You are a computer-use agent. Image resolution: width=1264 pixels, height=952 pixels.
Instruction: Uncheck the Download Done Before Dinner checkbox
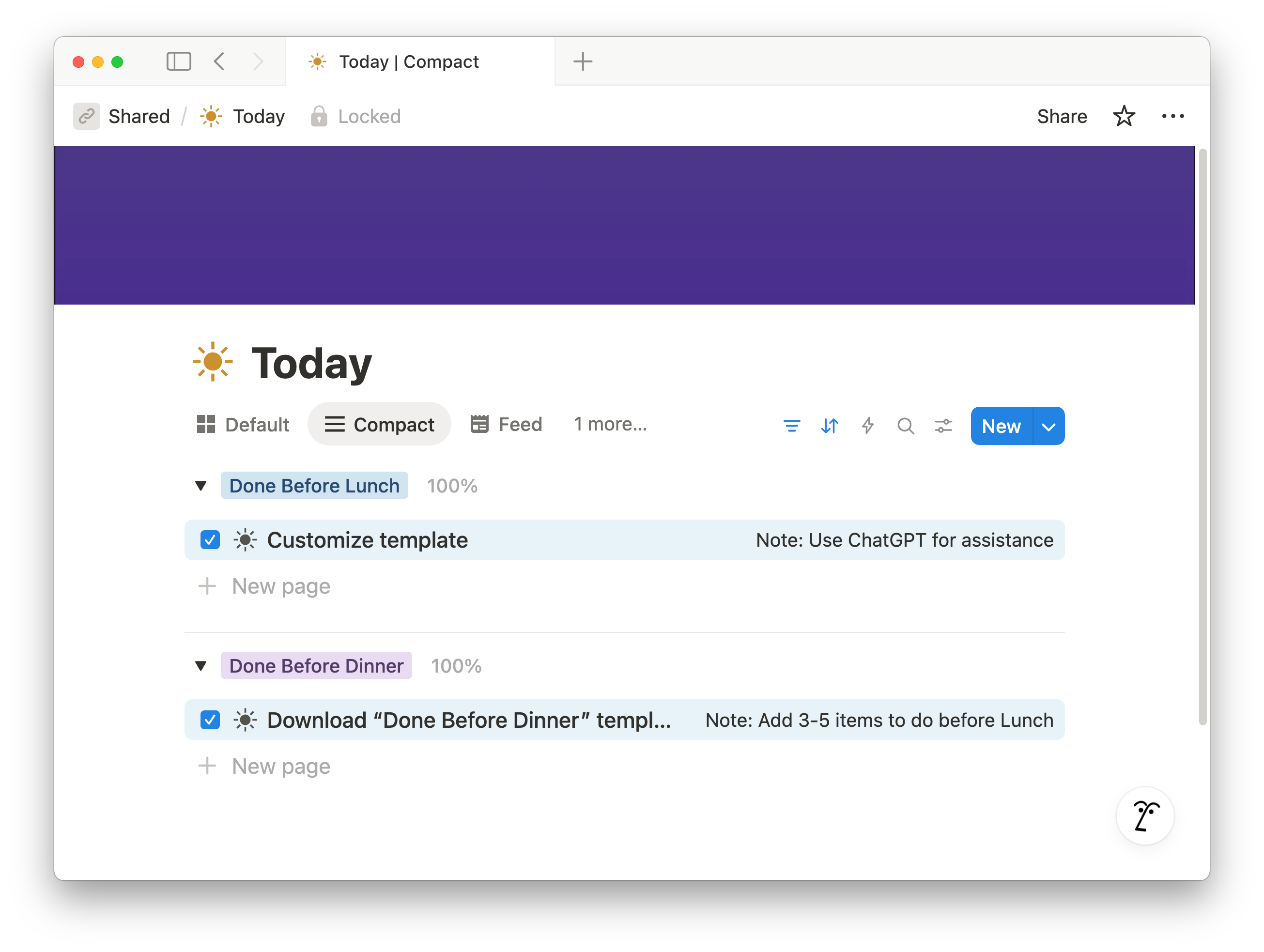(210, 720)
